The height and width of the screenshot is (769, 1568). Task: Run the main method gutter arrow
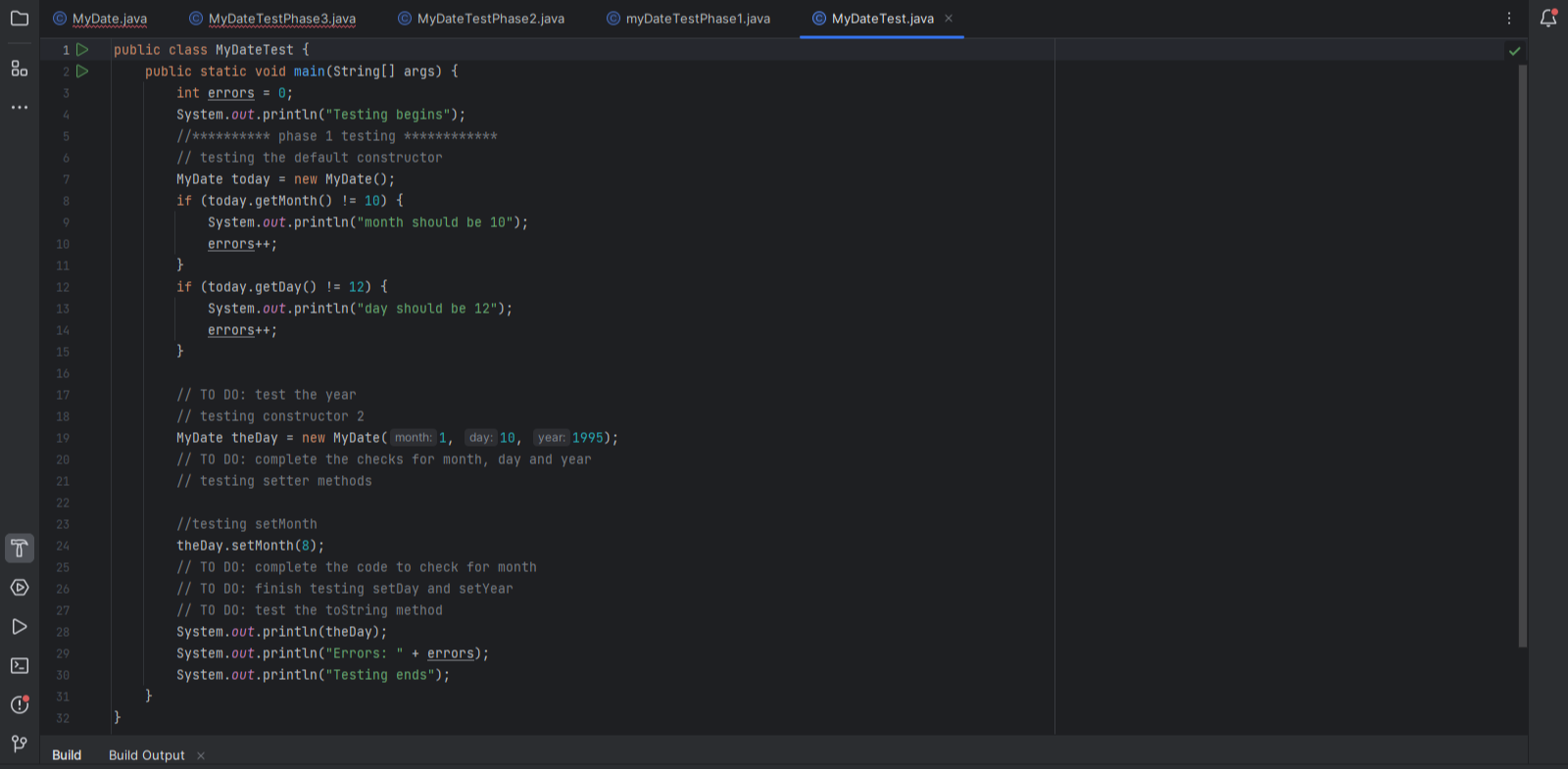(x=82, y=71)
